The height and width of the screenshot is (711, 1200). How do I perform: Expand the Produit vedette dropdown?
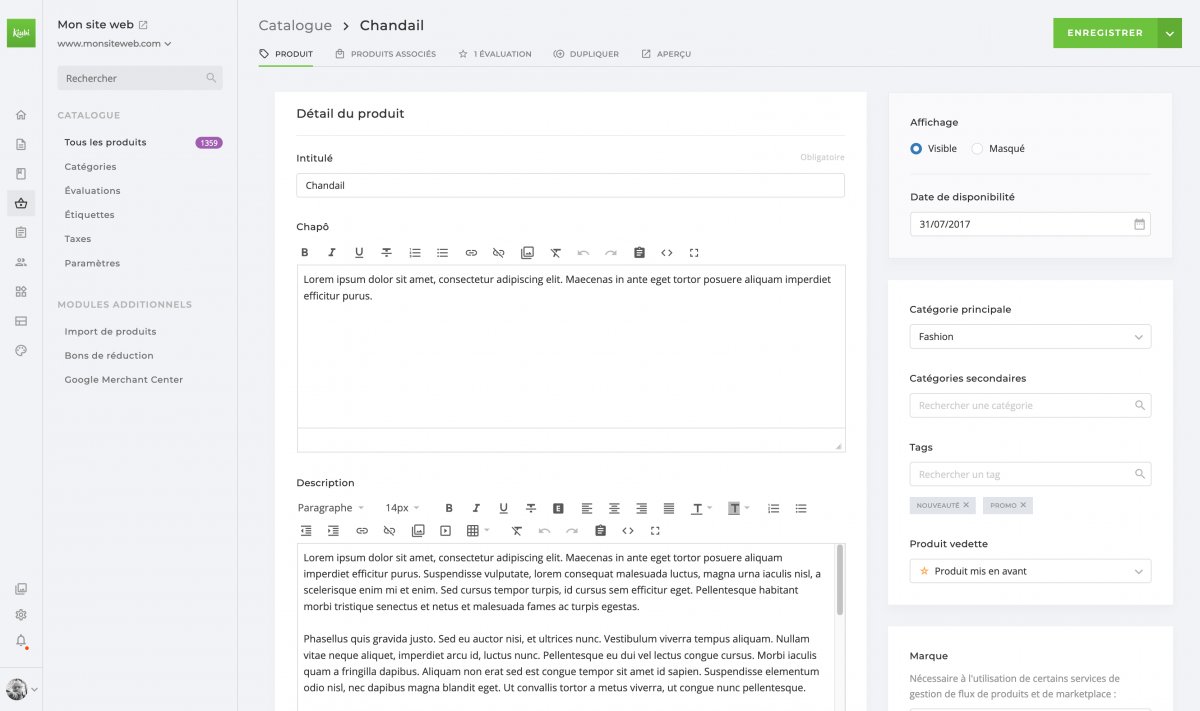click(1030, 571)
